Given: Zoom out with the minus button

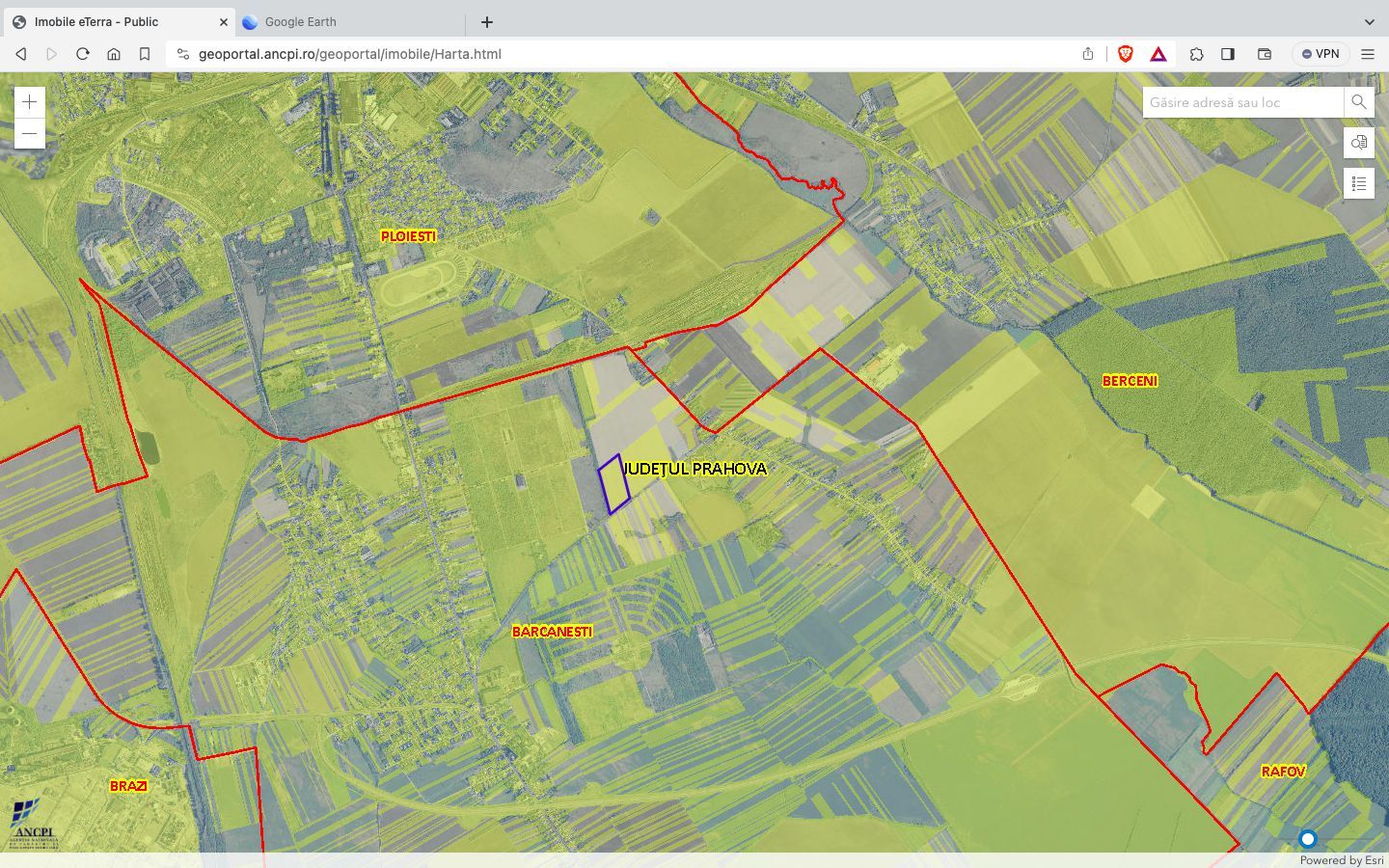Looking at the screenshot, I should (29, 133).
